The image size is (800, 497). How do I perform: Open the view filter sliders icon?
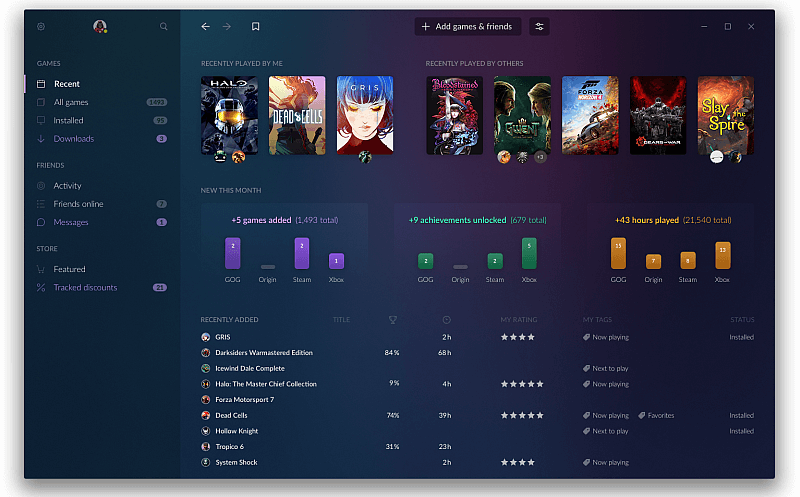tap(539, 27)
